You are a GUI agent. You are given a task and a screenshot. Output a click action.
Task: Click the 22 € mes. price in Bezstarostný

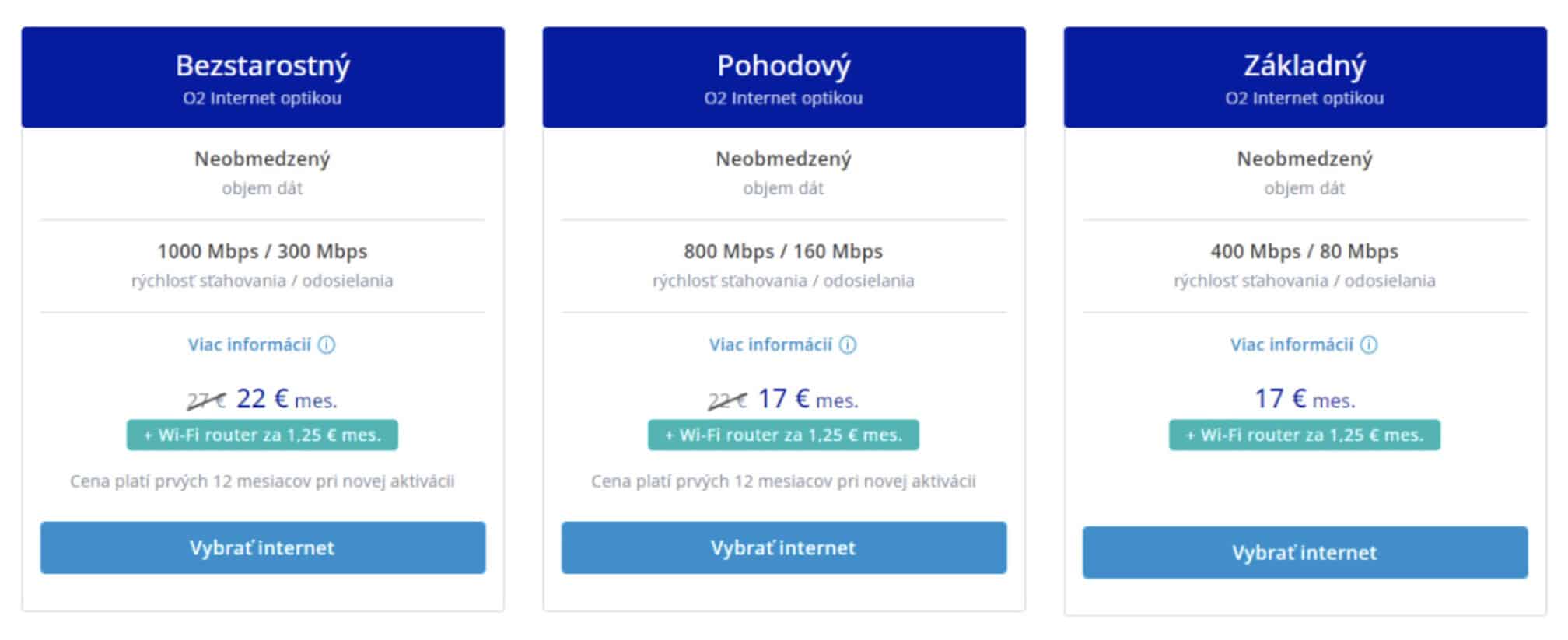[286, 400]
